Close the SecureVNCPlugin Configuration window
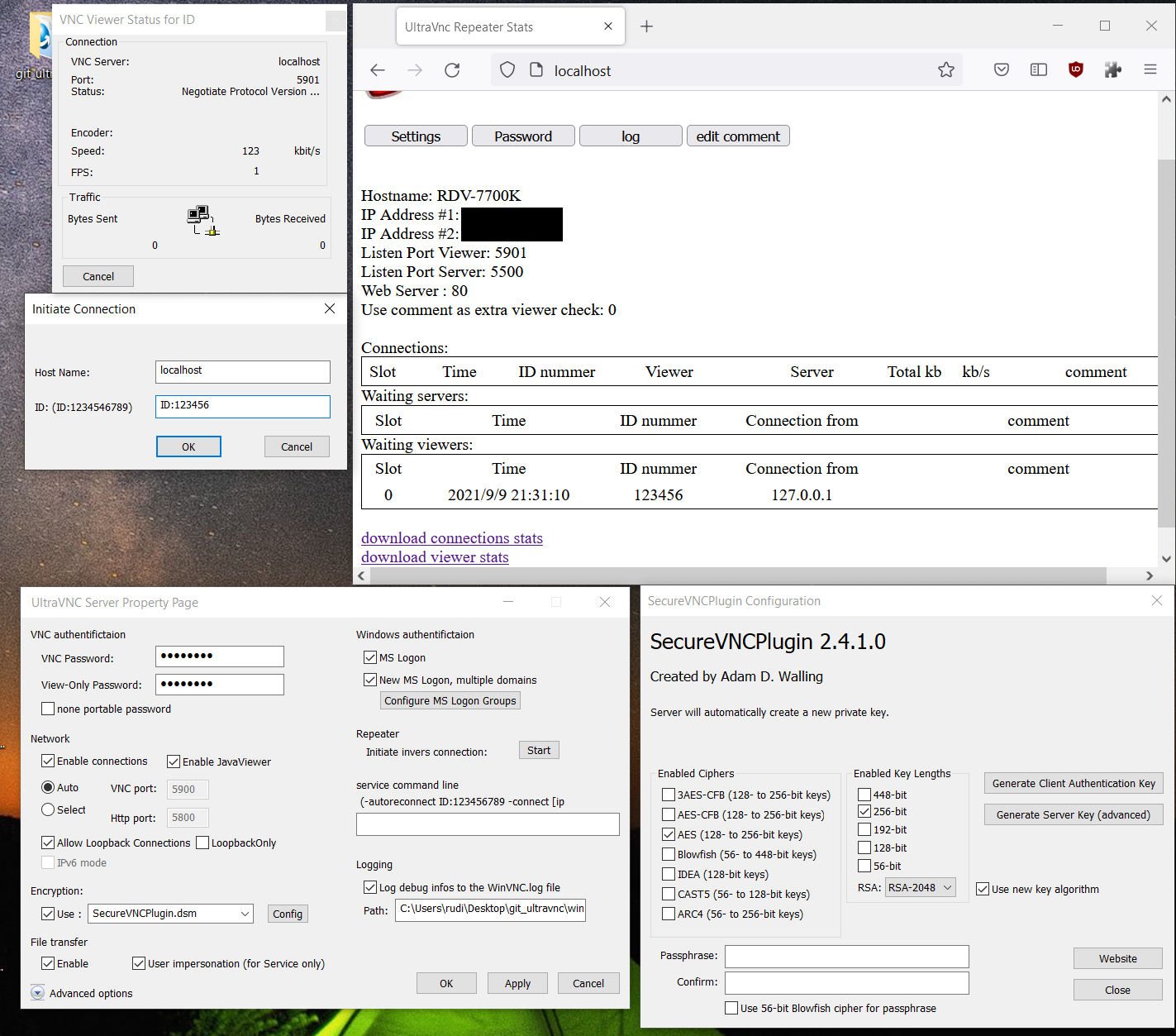 pos(1157,600)
